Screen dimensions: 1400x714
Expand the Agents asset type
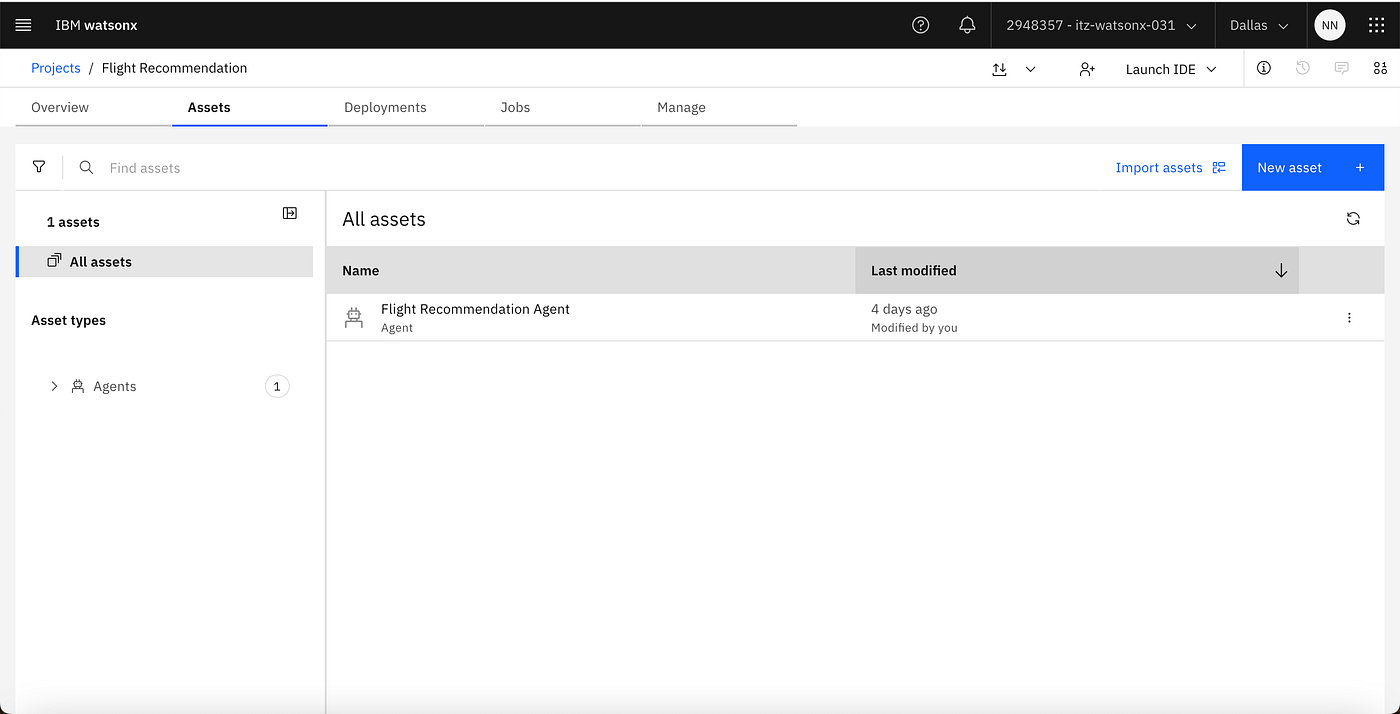click(x=54, y=386)
